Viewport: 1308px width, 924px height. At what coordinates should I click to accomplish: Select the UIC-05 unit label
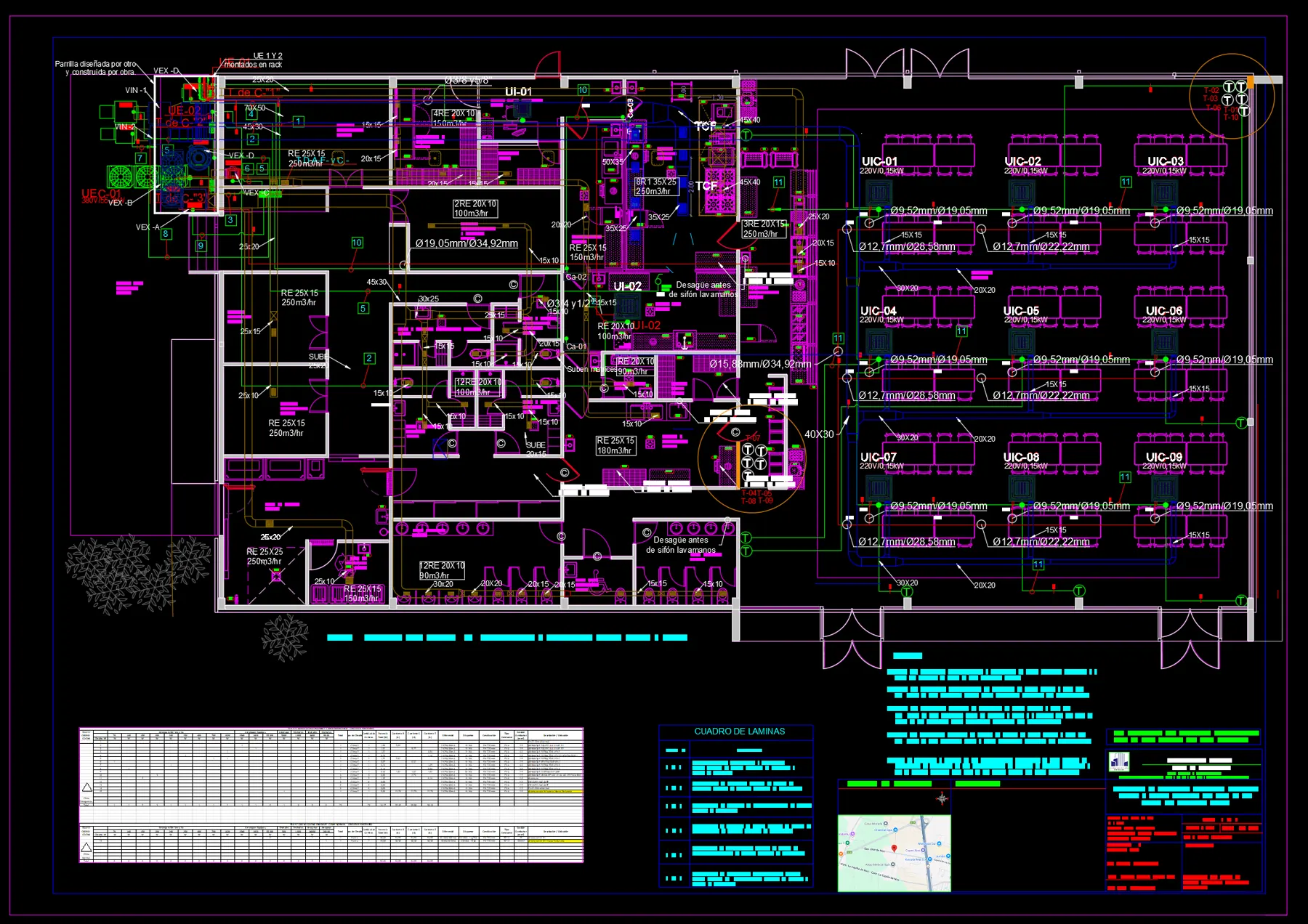[1021, 311]
